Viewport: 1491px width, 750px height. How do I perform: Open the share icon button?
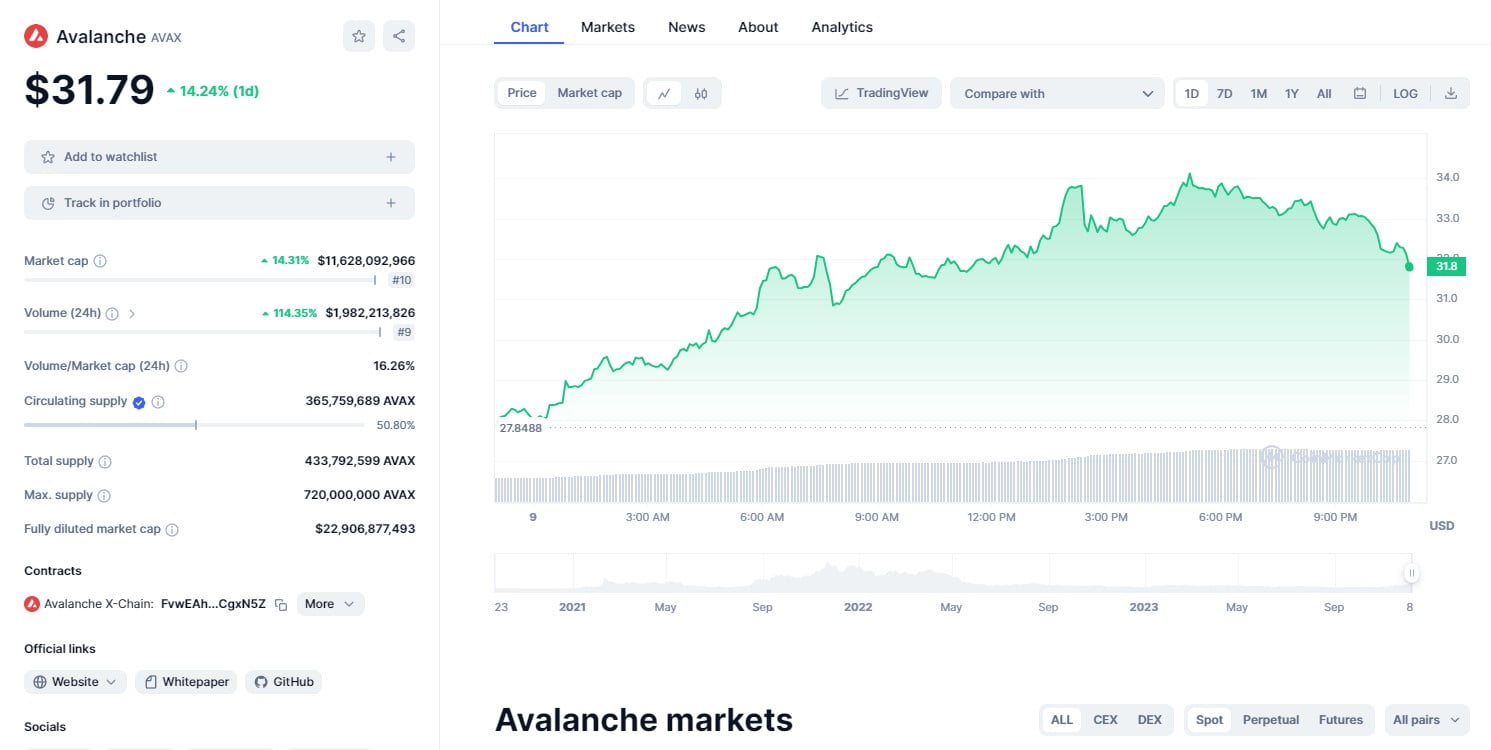(x=399, y=36)
